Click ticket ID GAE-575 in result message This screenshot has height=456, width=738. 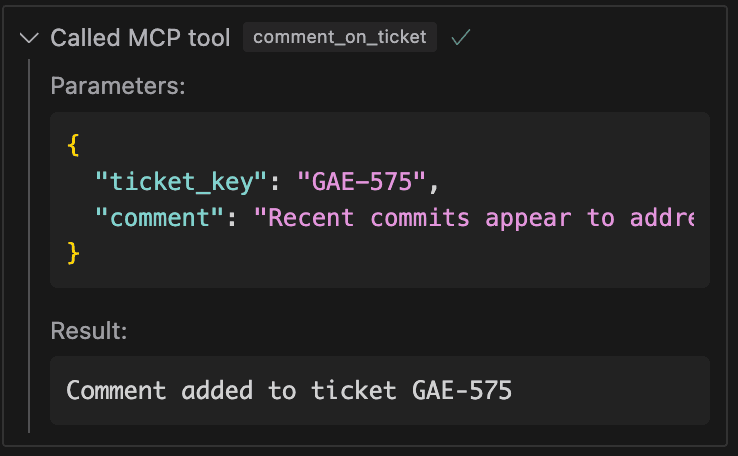(461, 390)
